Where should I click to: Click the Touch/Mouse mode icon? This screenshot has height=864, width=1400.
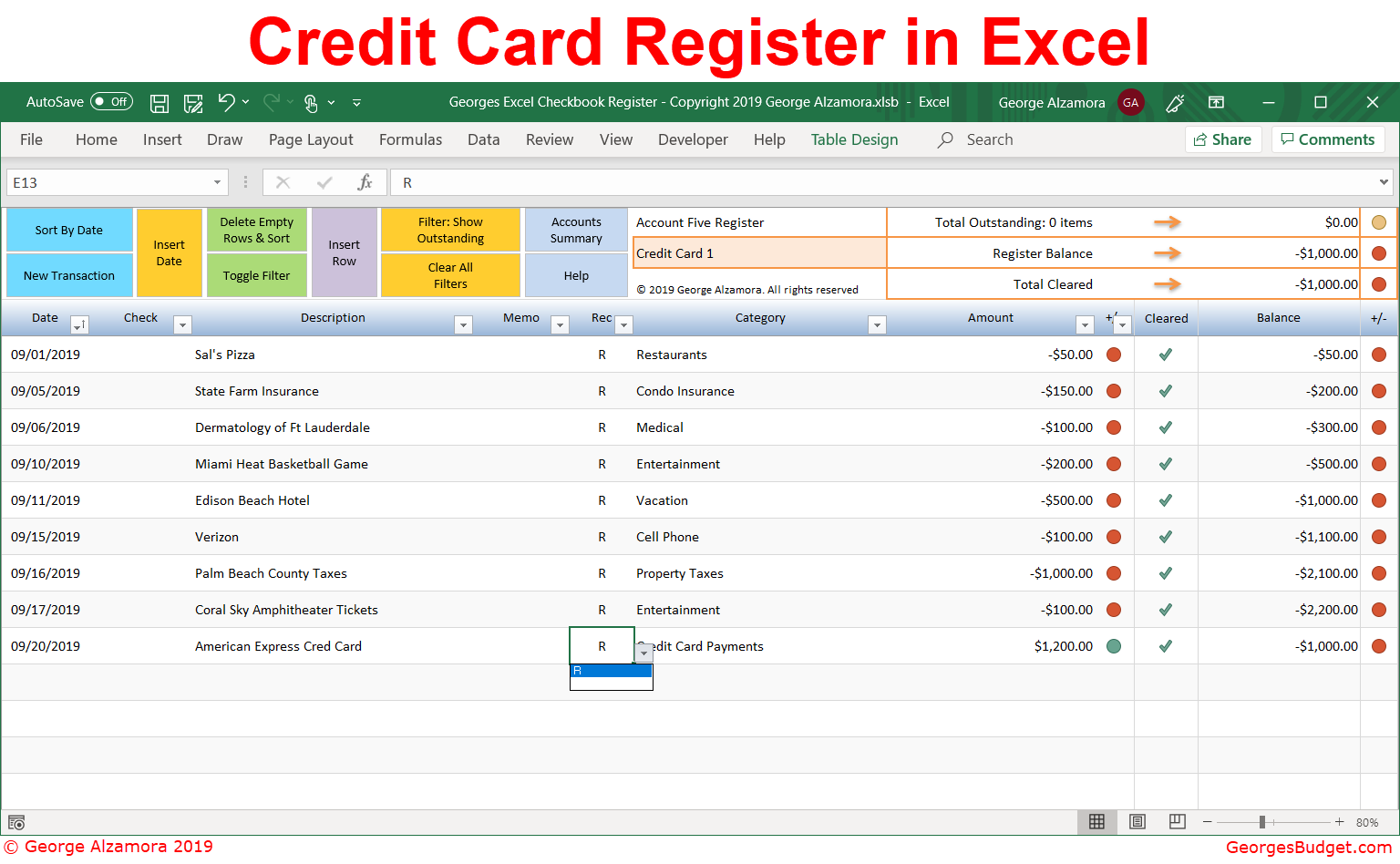311,103
